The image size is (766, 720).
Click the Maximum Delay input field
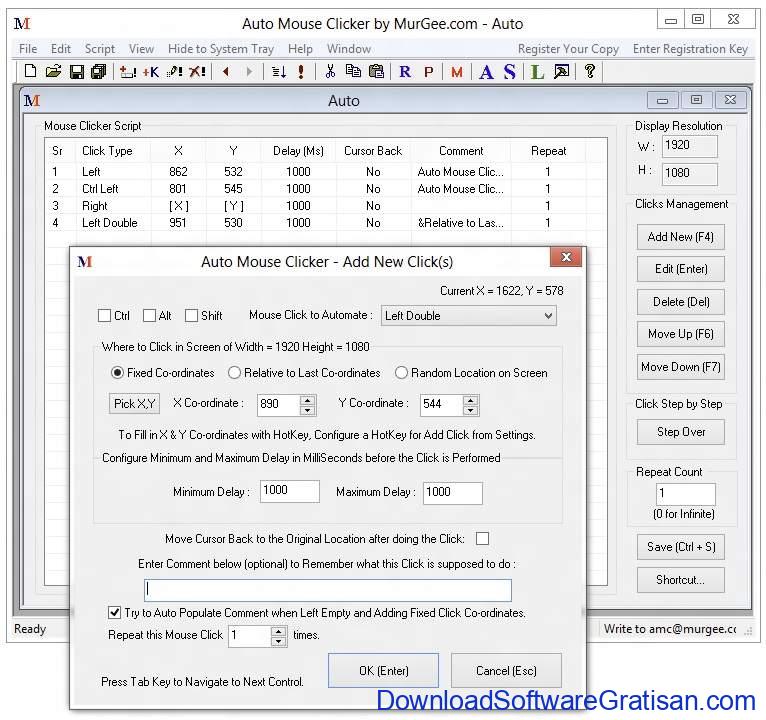(x=453, y=493)
